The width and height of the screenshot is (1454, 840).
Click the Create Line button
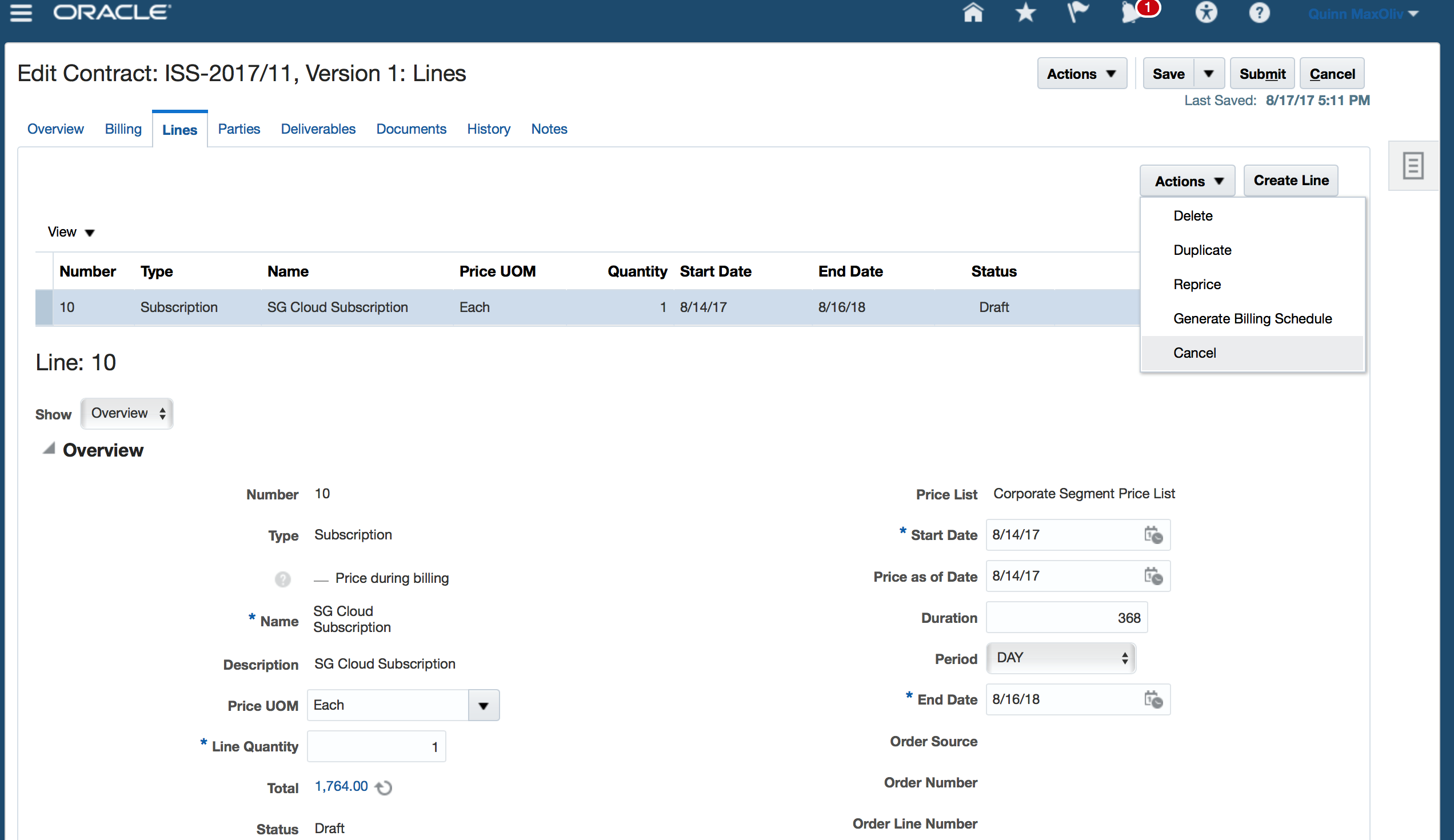[1291, 181]
